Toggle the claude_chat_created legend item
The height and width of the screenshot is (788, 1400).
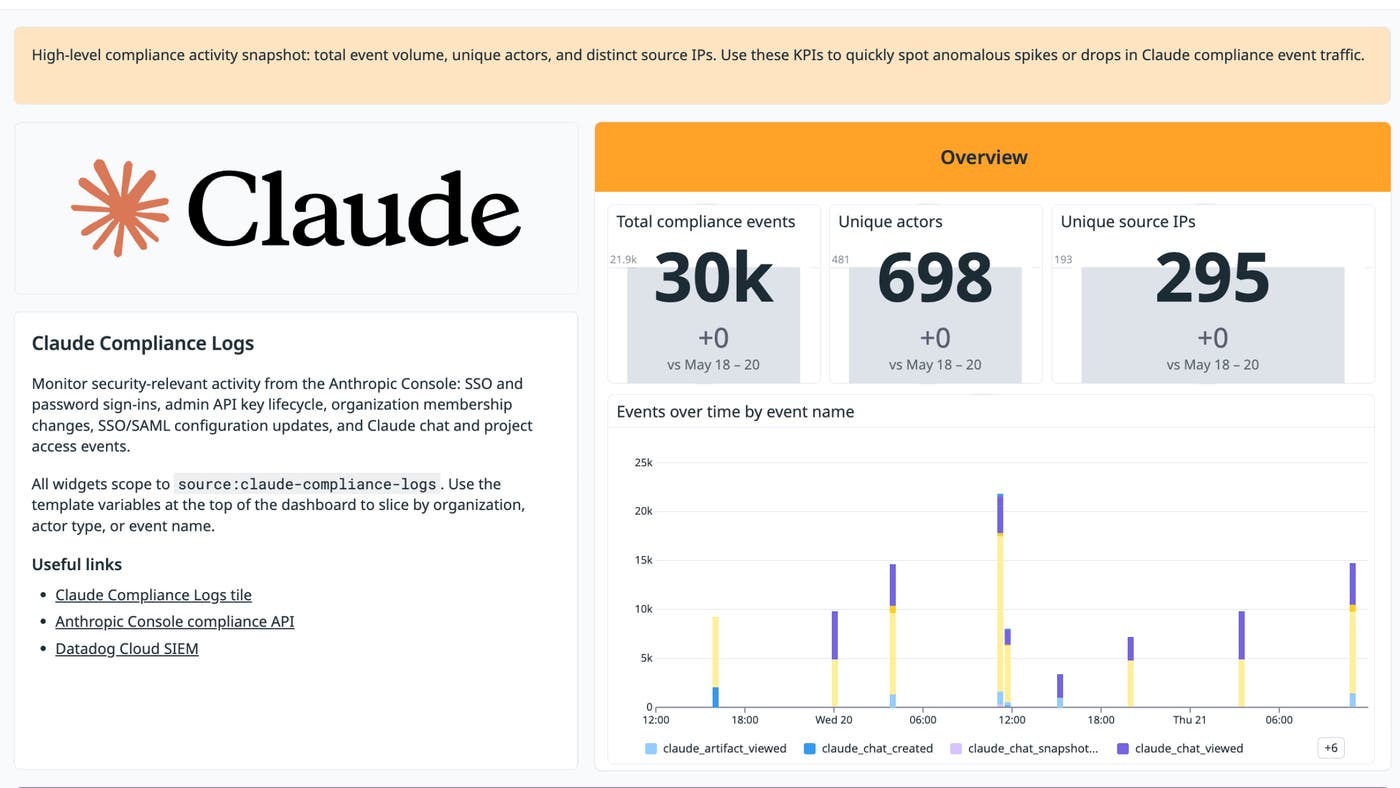point(868,748)
